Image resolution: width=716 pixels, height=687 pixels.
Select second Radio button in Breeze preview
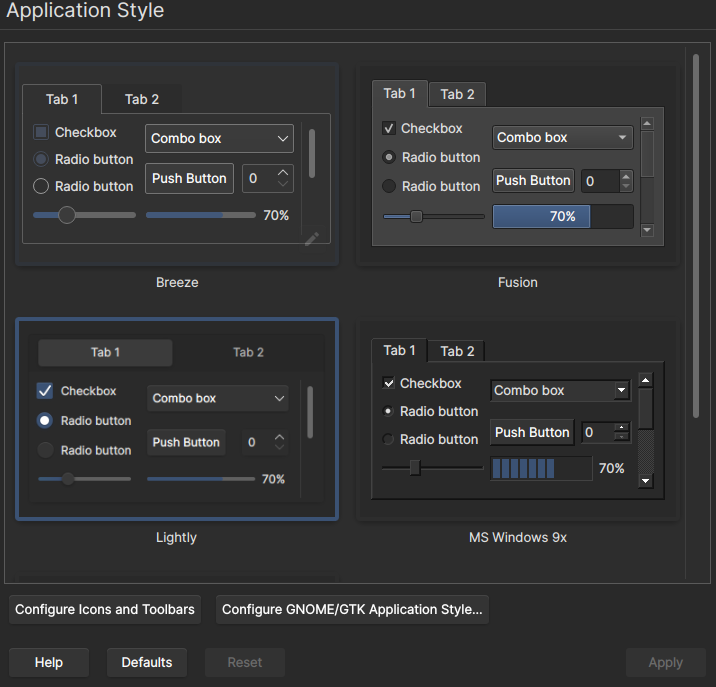point(41,186)
